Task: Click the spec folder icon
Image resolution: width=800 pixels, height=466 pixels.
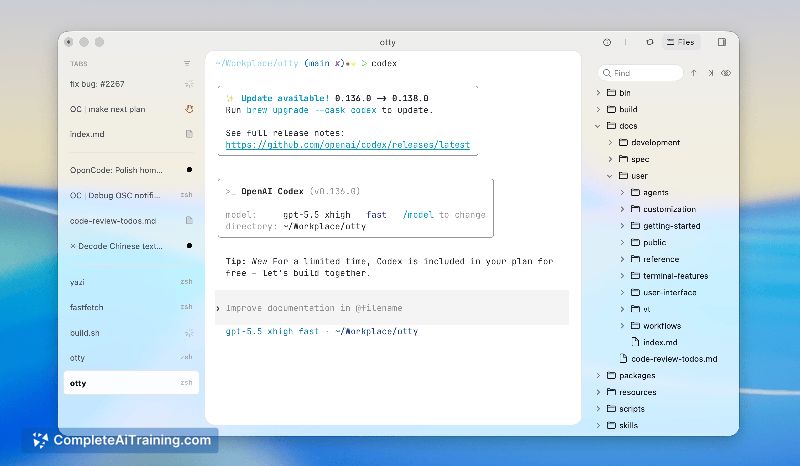Action: pos(623,159)
